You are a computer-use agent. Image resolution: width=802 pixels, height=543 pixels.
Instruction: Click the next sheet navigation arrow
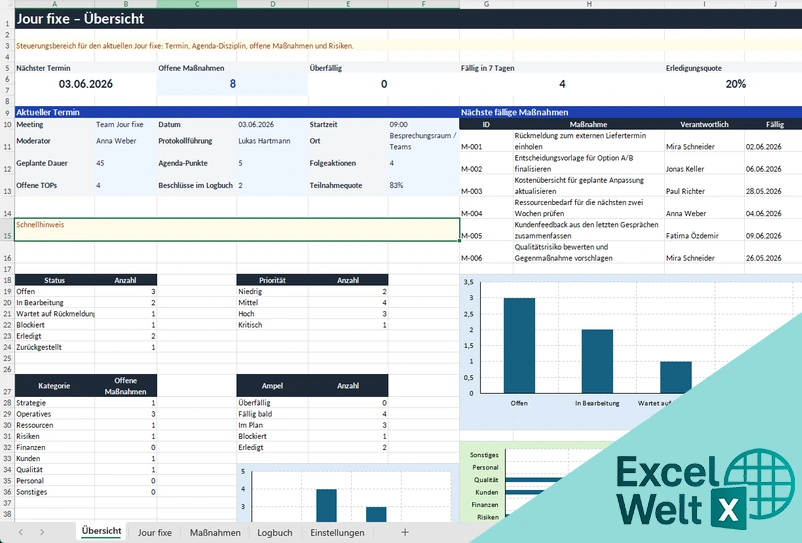(x=41, y=532)
